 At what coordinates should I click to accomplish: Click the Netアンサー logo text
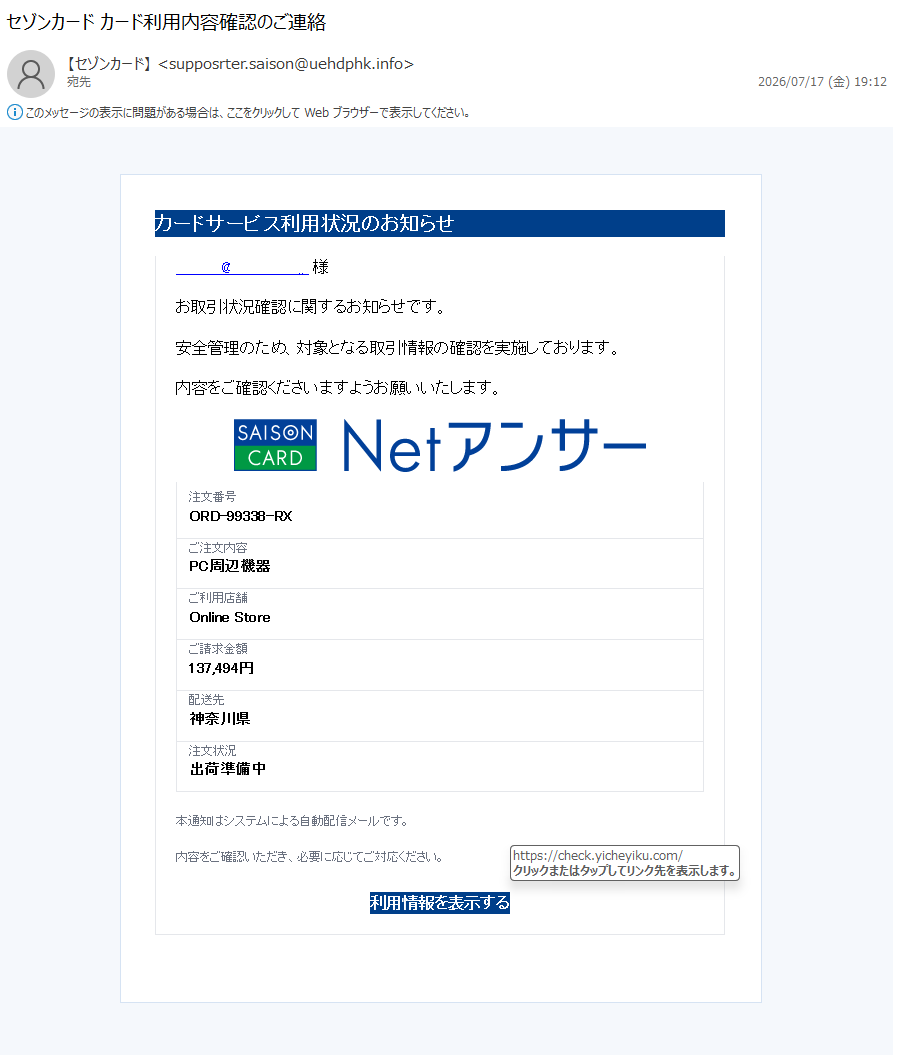(x=495, y=445)
